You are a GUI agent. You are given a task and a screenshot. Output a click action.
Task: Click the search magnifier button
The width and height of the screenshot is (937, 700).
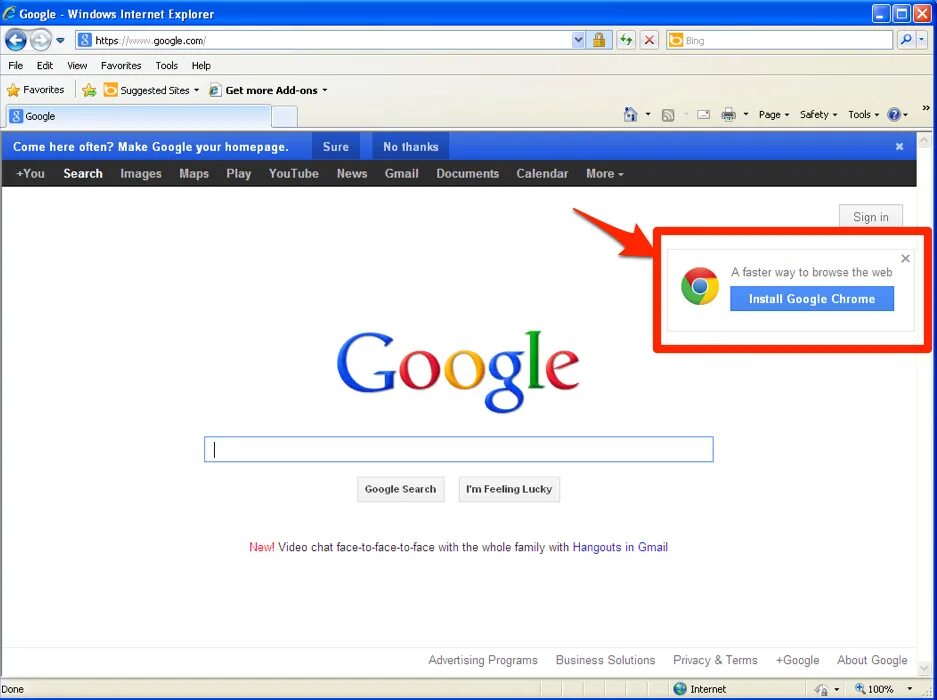[906, 41]
